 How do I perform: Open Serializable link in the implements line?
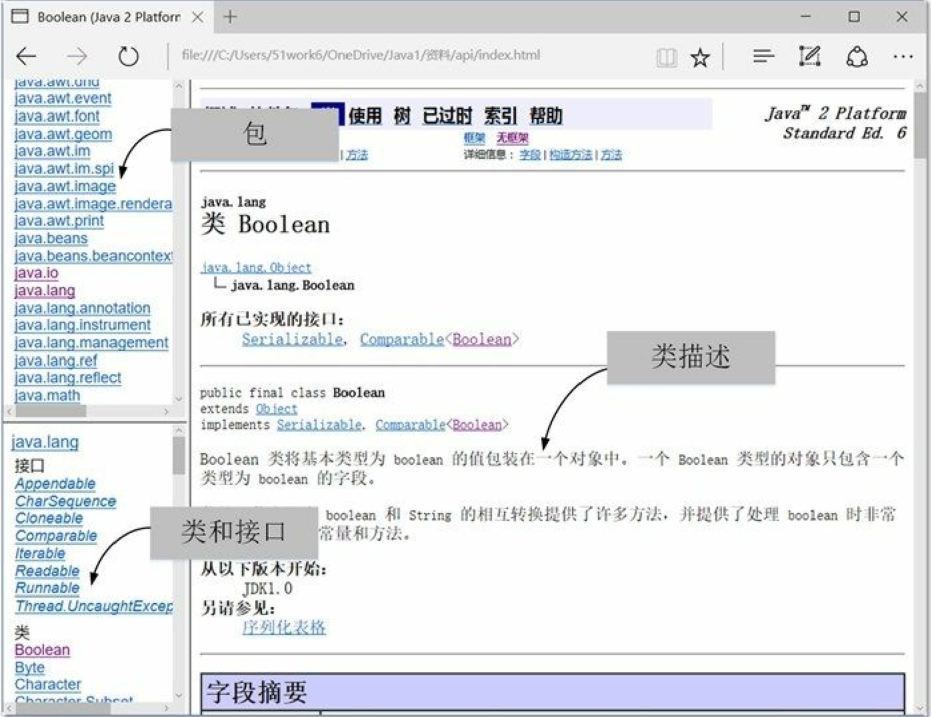point(319,425)
